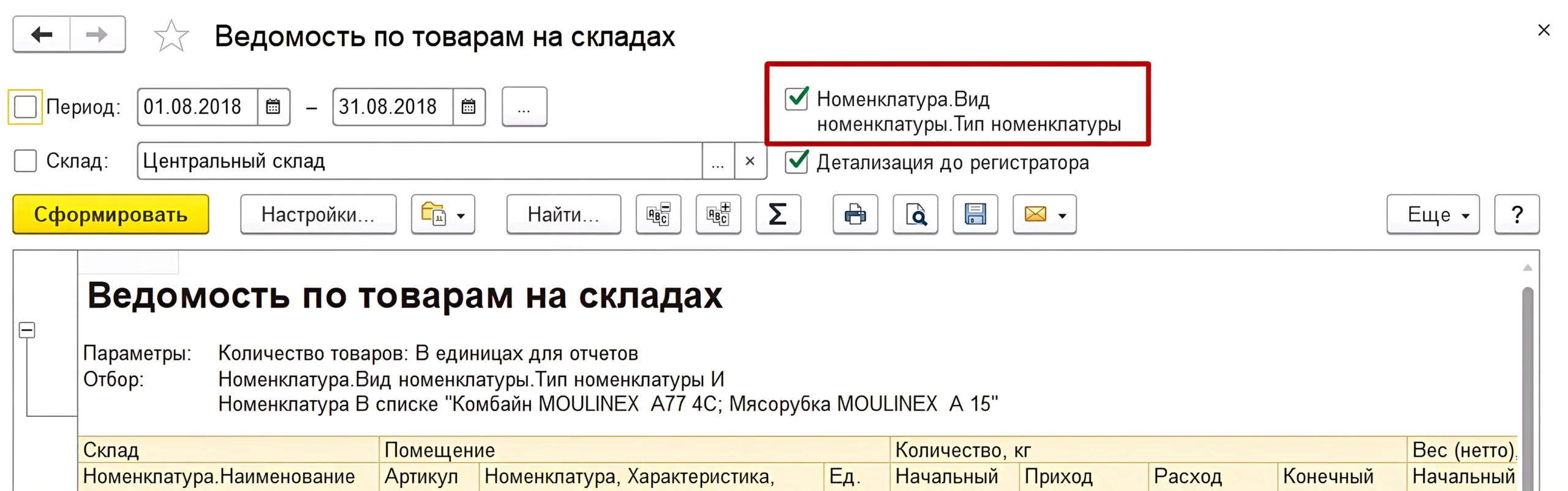Click the start date field 01.08.2018
Viewport: 1568px width, 491px height.
click(198, 107)
